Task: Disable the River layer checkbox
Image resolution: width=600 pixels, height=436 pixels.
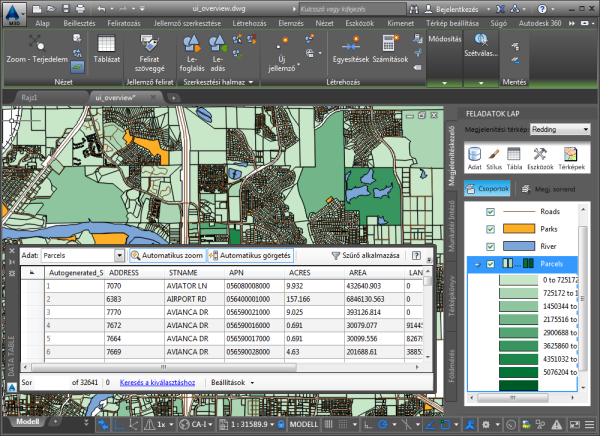Action: click(x=490, y=247)
